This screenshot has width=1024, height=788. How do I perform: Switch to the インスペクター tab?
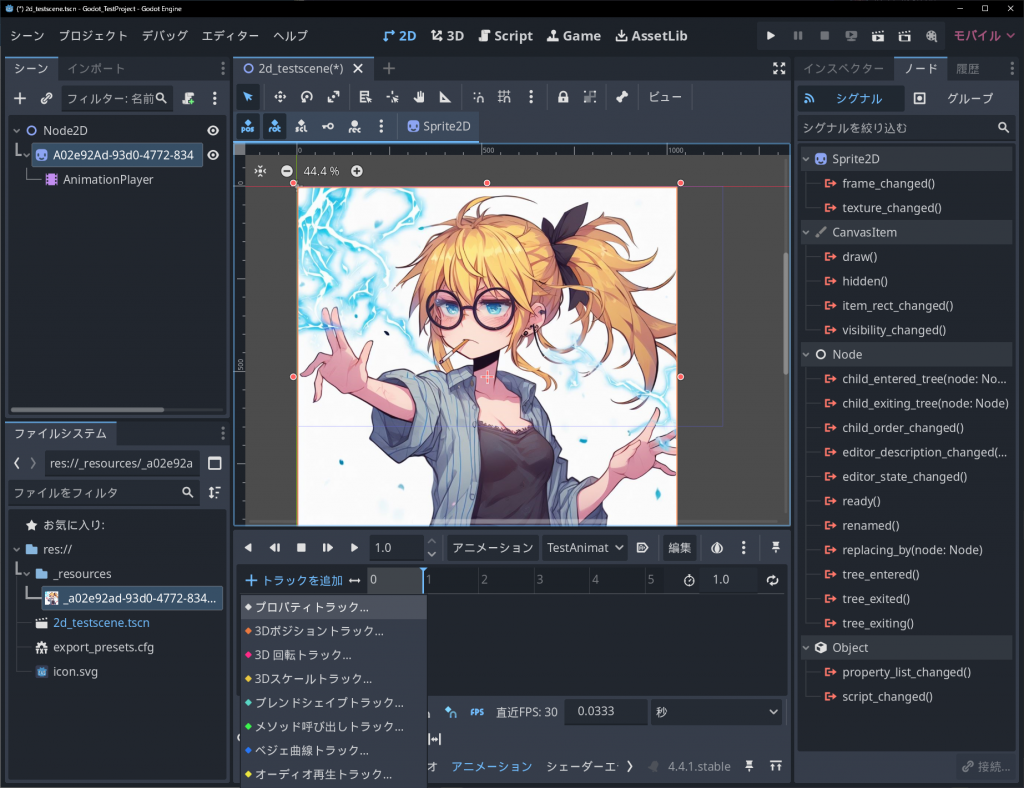(x=845, y=69)
